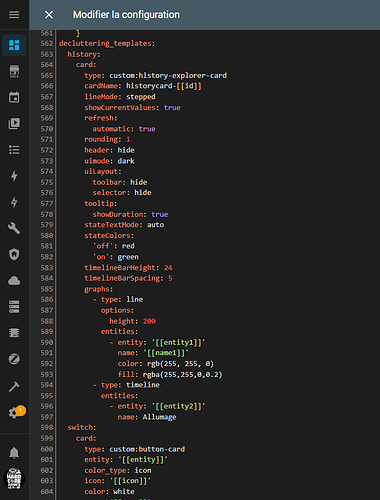The height and width of the screenshot is (500, 380).
Task: Open the media browser icon
Action: coord(14,124)
